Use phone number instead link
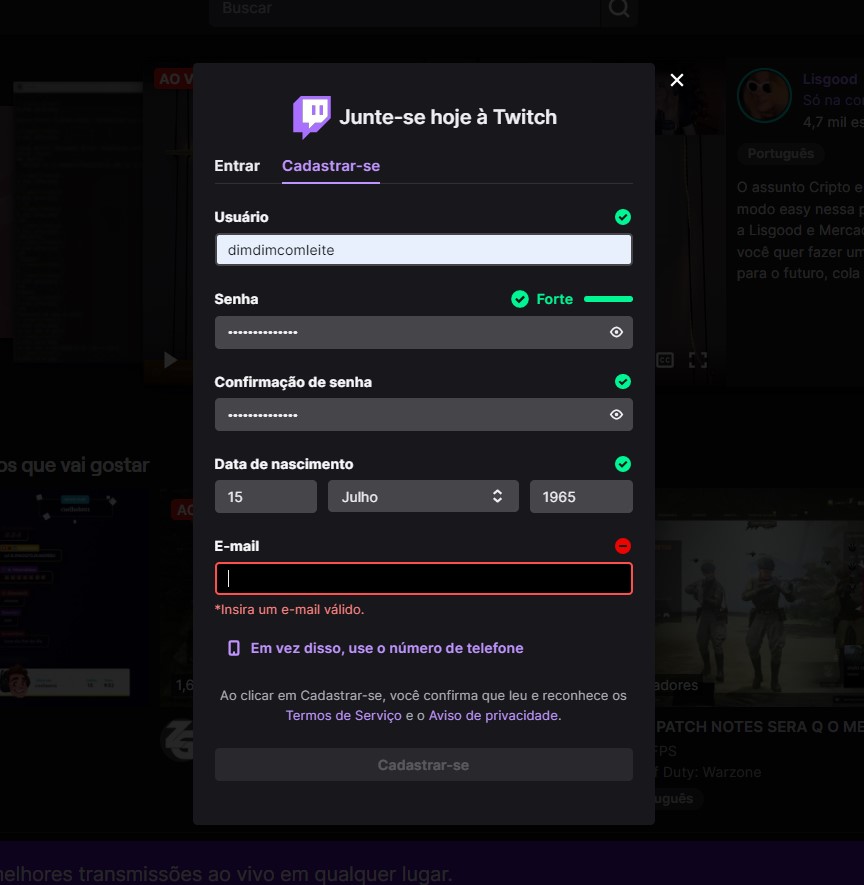The image size is (864, 885). 387,648
